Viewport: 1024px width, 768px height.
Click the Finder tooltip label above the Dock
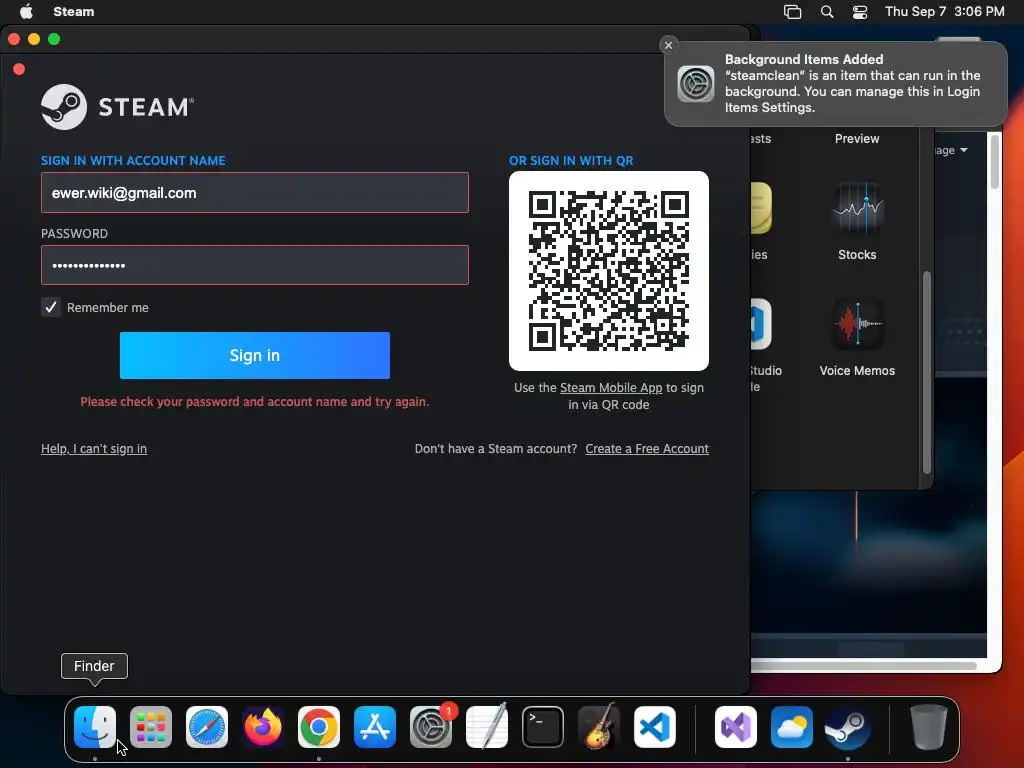click(94, 666)
